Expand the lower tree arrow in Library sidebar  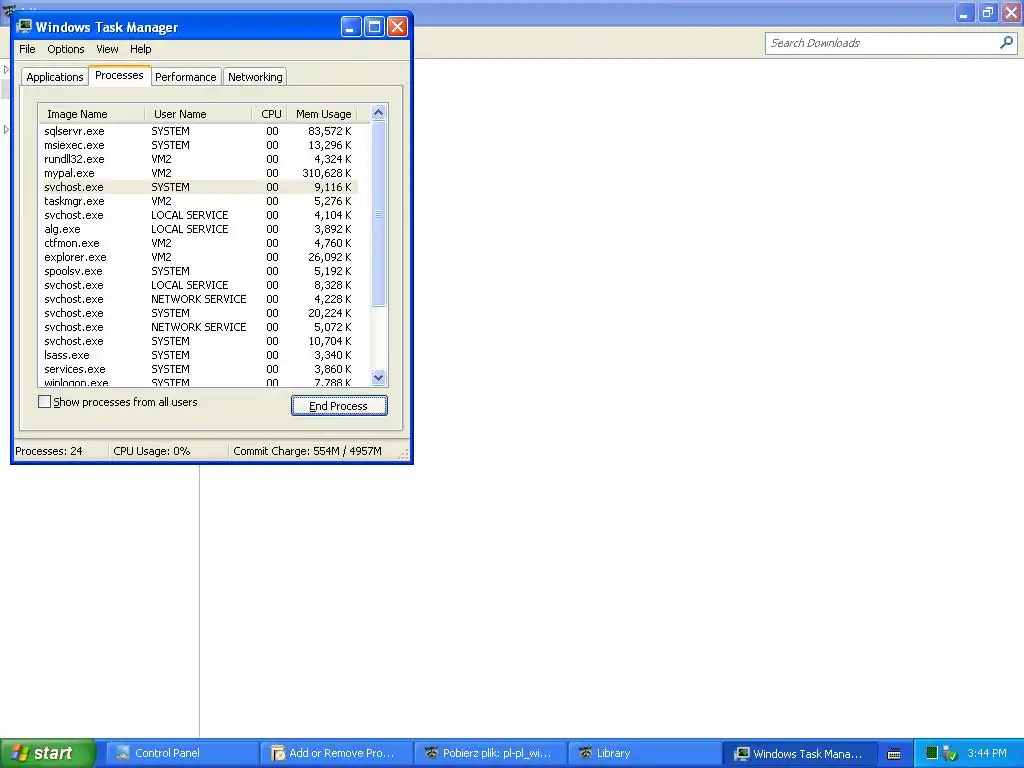point(6,129)
